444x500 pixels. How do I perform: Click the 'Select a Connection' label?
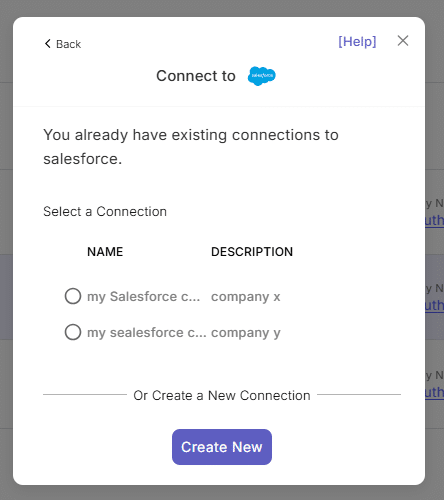[x=105, y=211]
